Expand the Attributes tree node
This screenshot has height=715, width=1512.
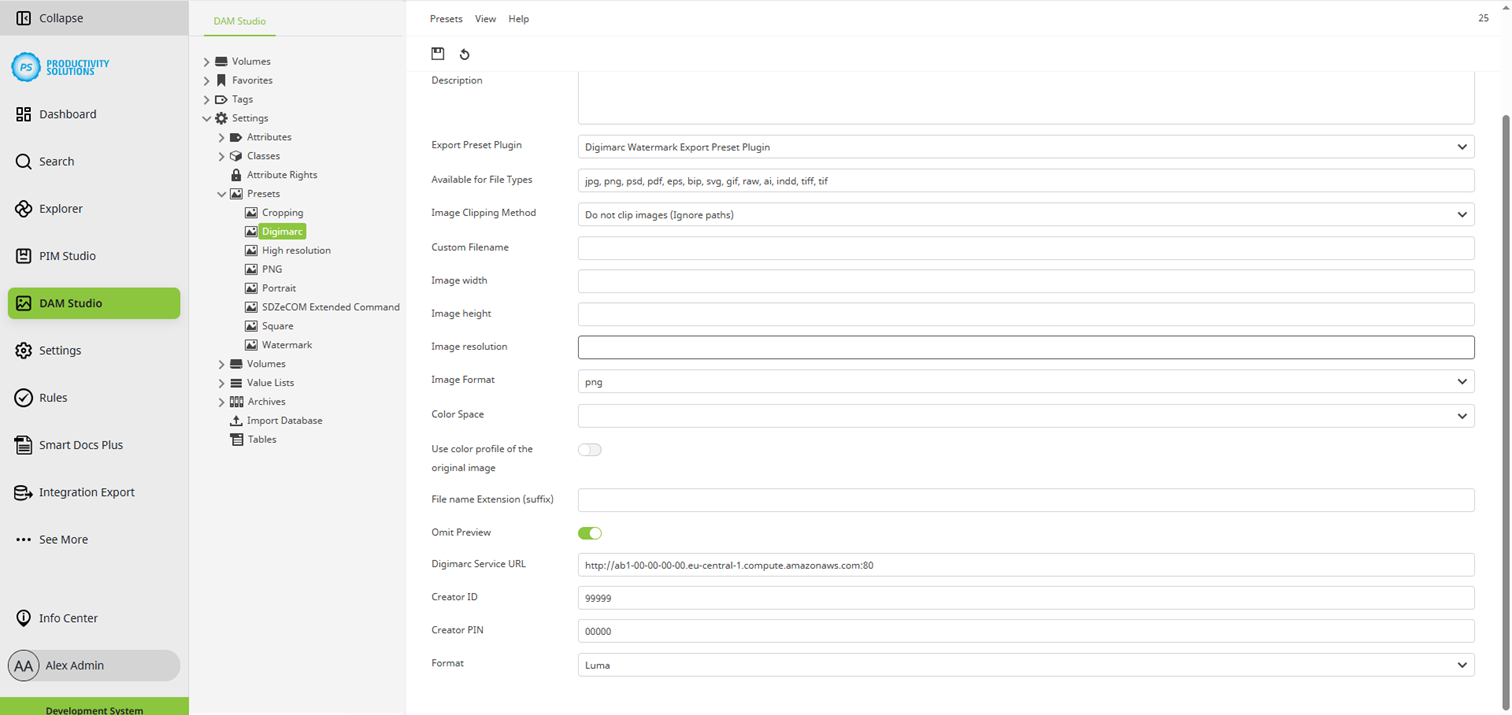[222, 137]
